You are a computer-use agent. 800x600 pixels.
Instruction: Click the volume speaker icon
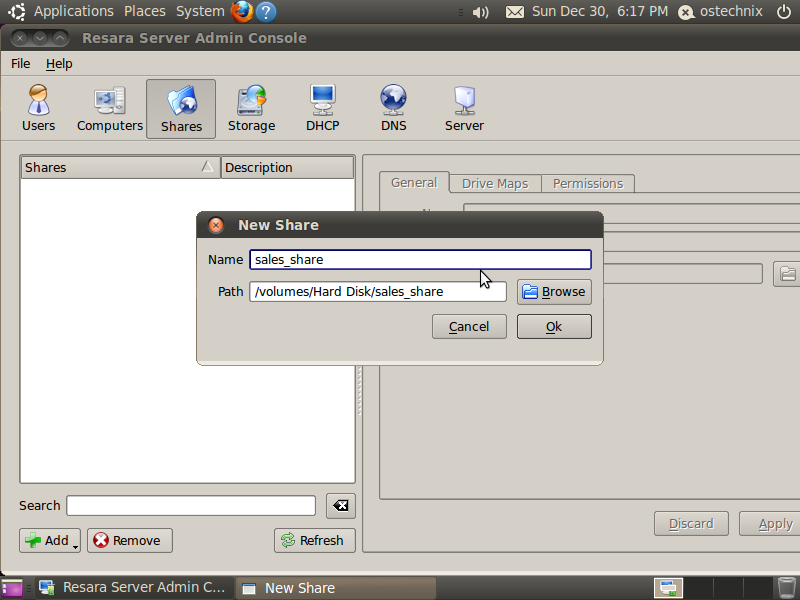tap(480, 12)
